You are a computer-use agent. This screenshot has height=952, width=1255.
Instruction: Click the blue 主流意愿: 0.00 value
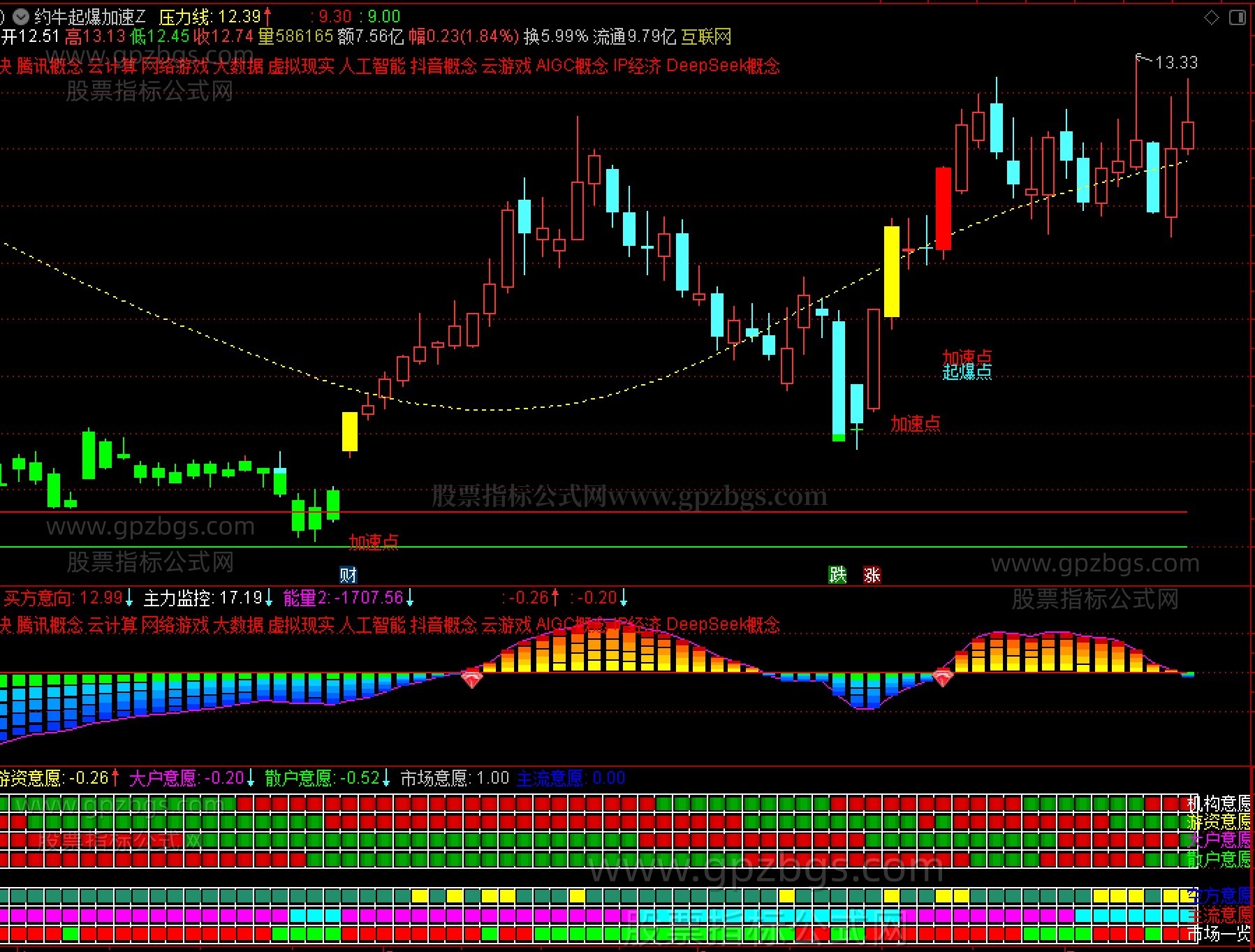click(571, 778)
